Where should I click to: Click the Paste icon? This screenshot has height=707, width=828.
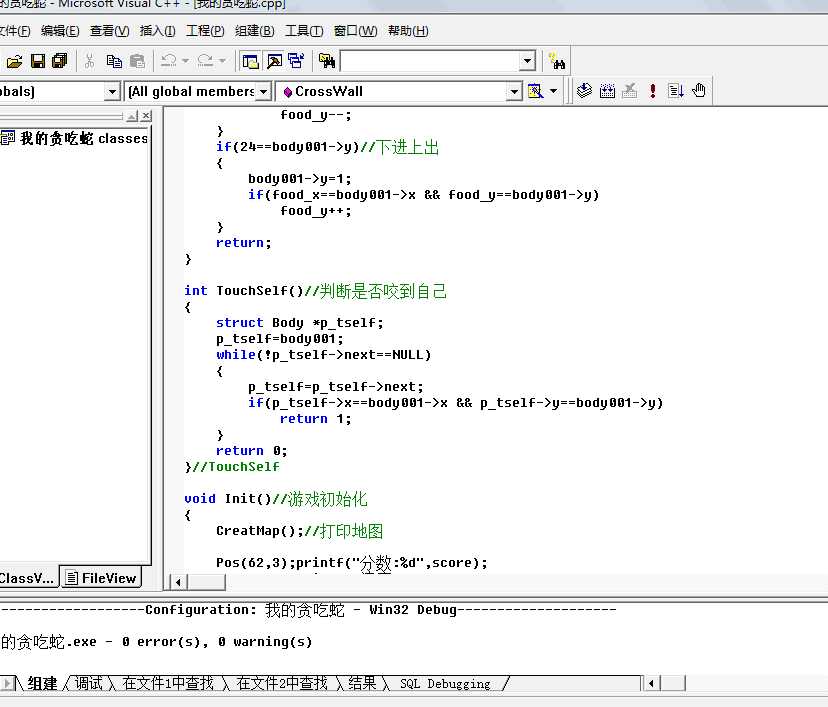click(x=137, y=61)
